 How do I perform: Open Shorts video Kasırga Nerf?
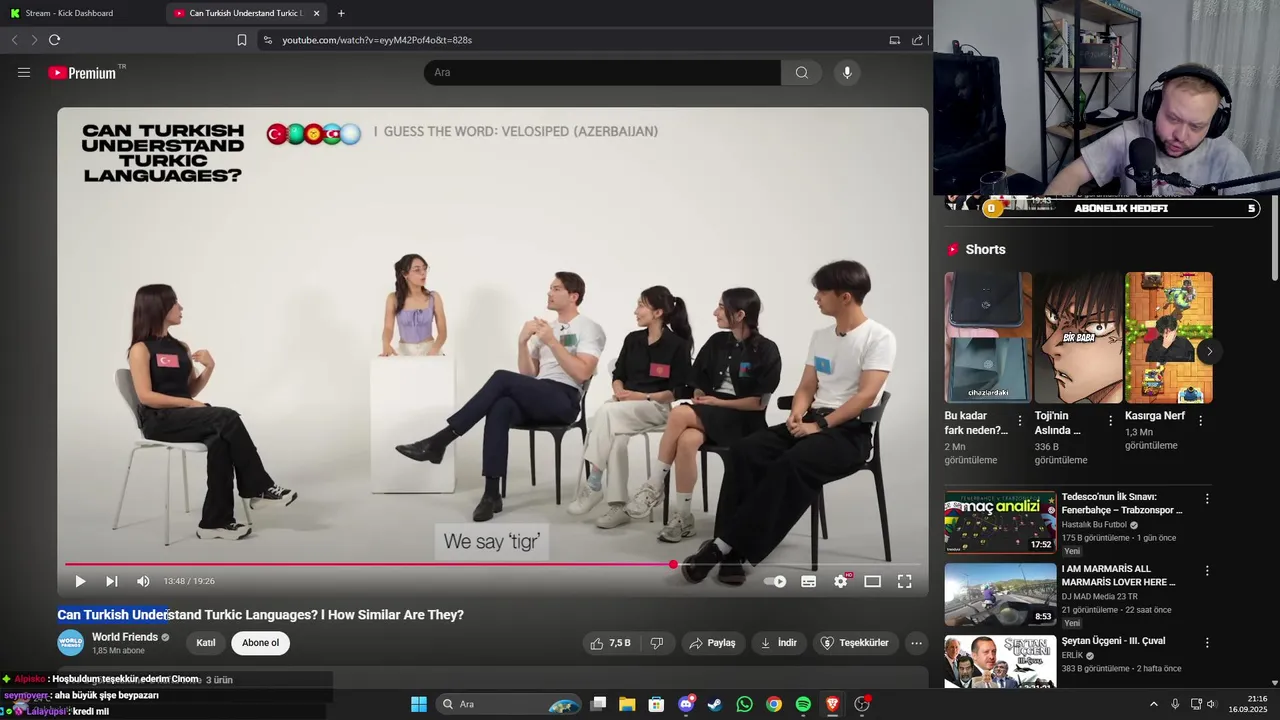coord(1168,337)
